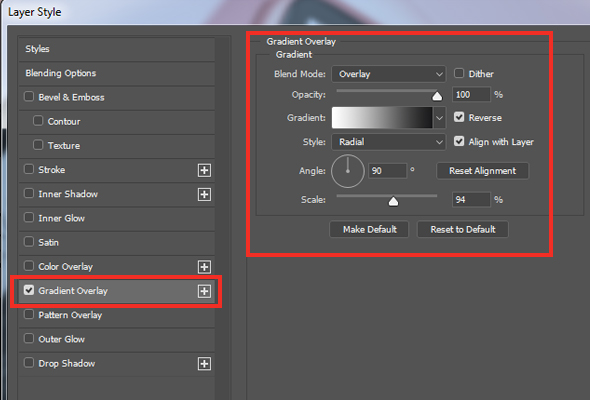Add another Stroke effect with plus icon
Image resolution: width=590 pixels, height=400 pixels.
204,170
